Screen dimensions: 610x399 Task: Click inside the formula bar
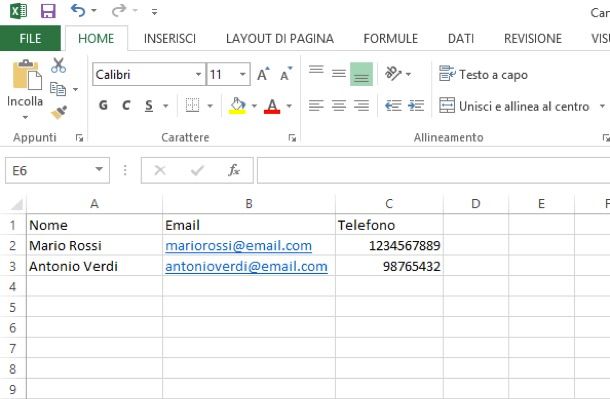433,170
